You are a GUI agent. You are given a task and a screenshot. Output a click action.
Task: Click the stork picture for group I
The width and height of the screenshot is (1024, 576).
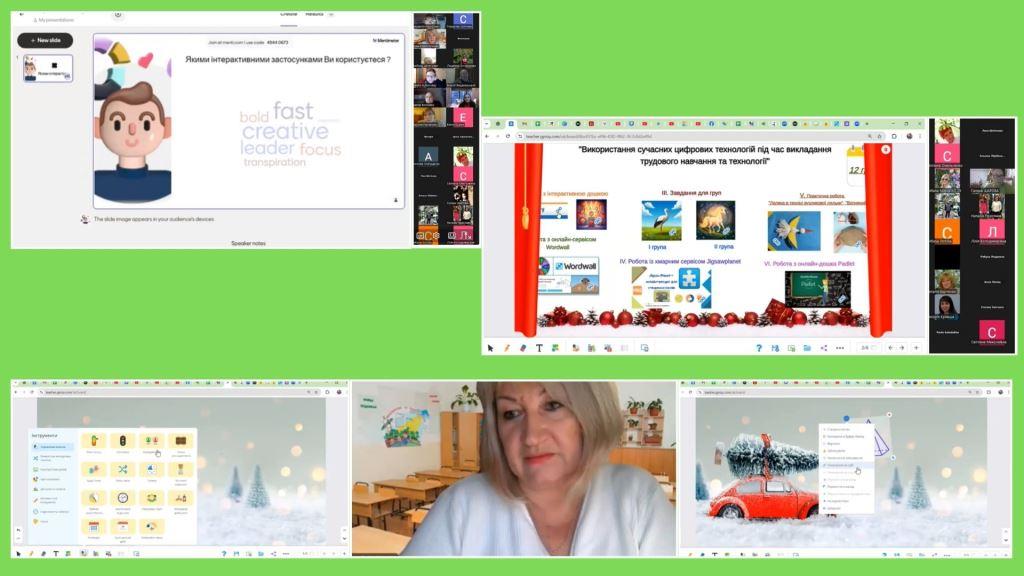pos(661,219)
